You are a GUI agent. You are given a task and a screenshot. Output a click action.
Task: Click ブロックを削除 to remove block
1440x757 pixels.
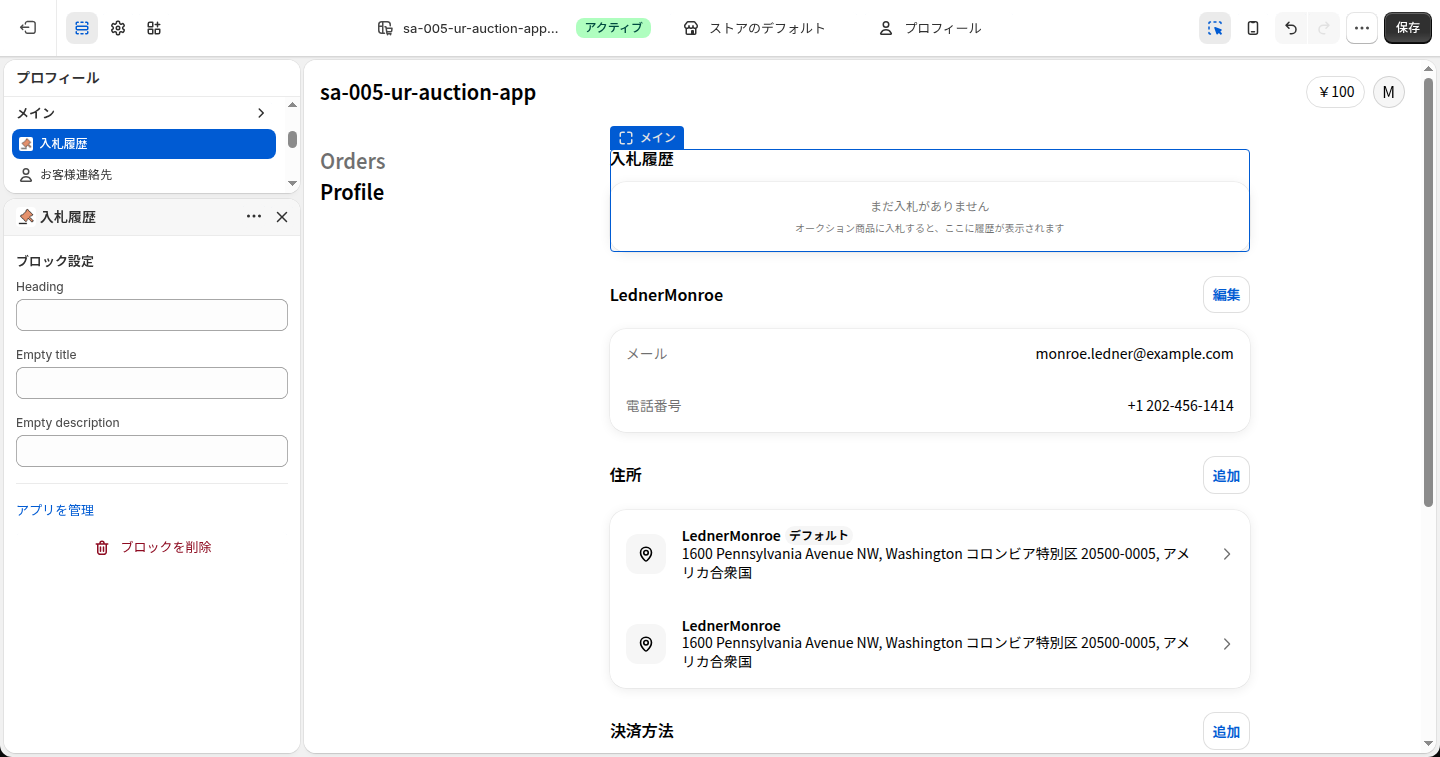tap(153, 547)
